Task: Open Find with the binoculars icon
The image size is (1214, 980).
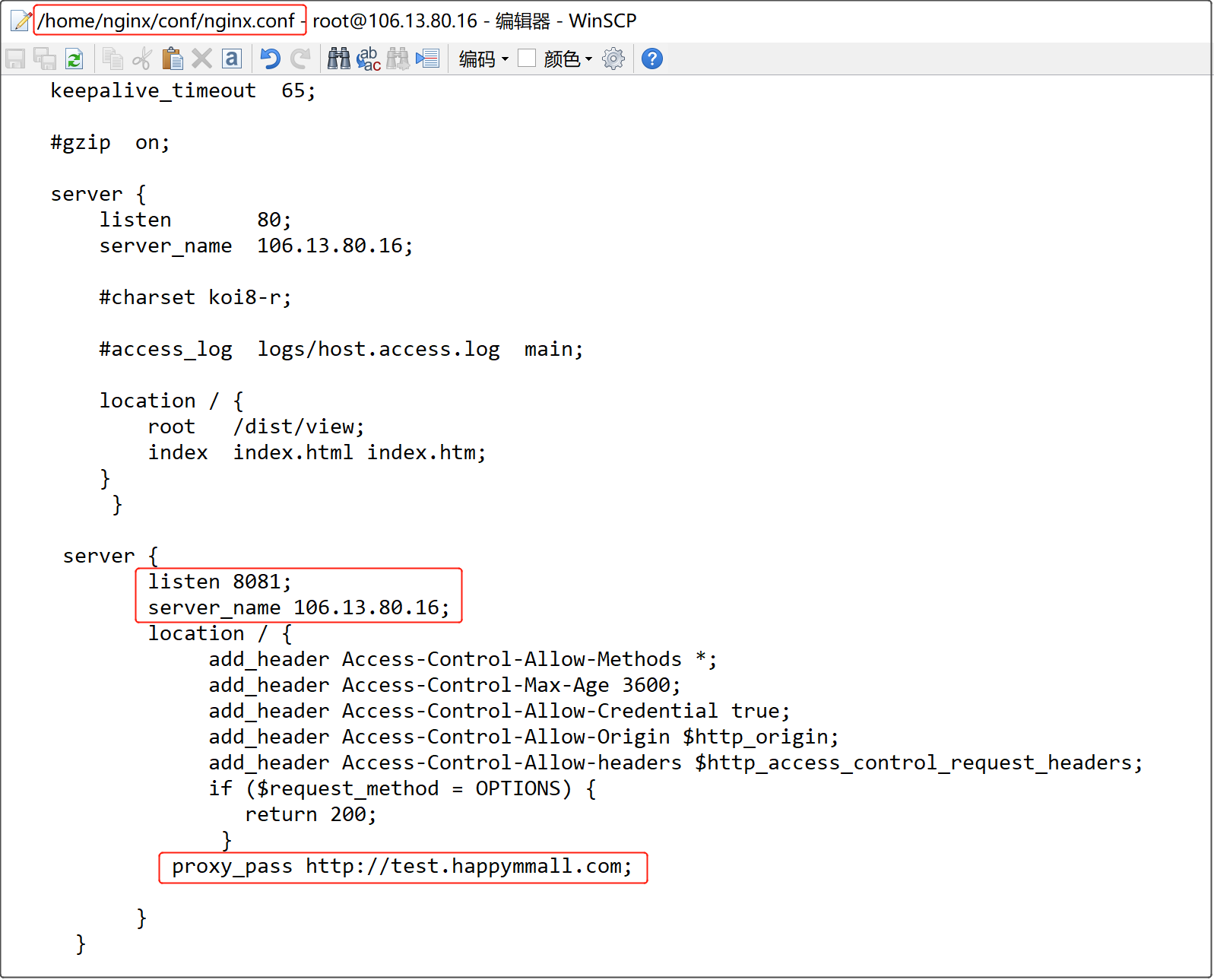Action: coord(339,59)
